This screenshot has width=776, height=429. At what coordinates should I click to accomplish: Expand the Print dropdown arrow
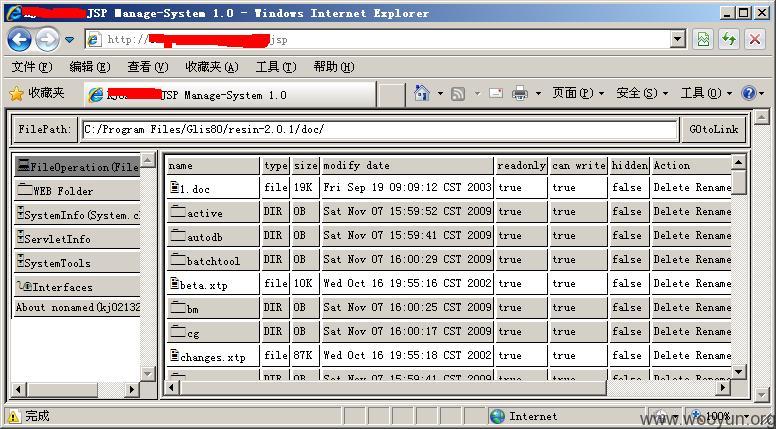click(538, 94)
